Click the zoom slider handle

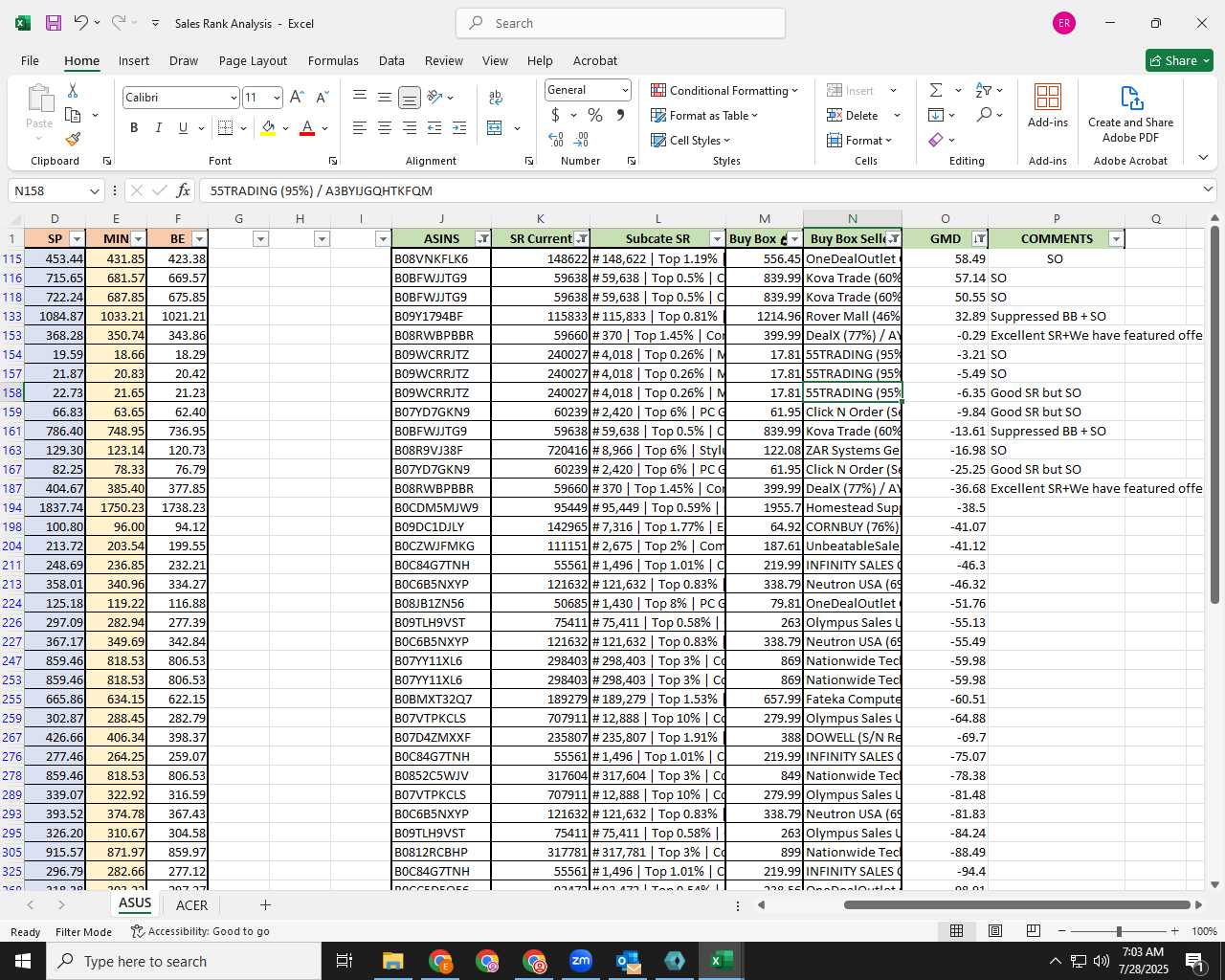(x=1118, y=931)
